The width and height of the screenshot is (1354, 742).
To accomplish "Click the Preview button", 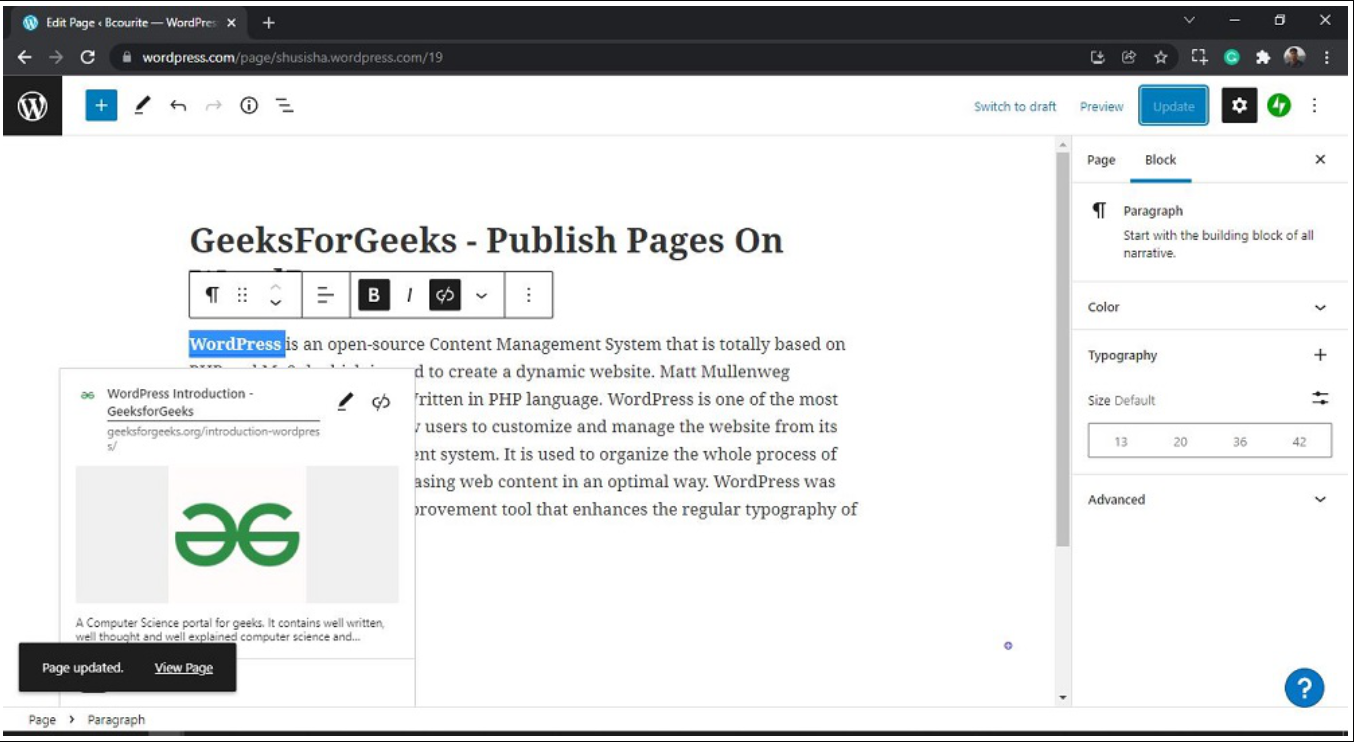I will (x=1101, y=106).
